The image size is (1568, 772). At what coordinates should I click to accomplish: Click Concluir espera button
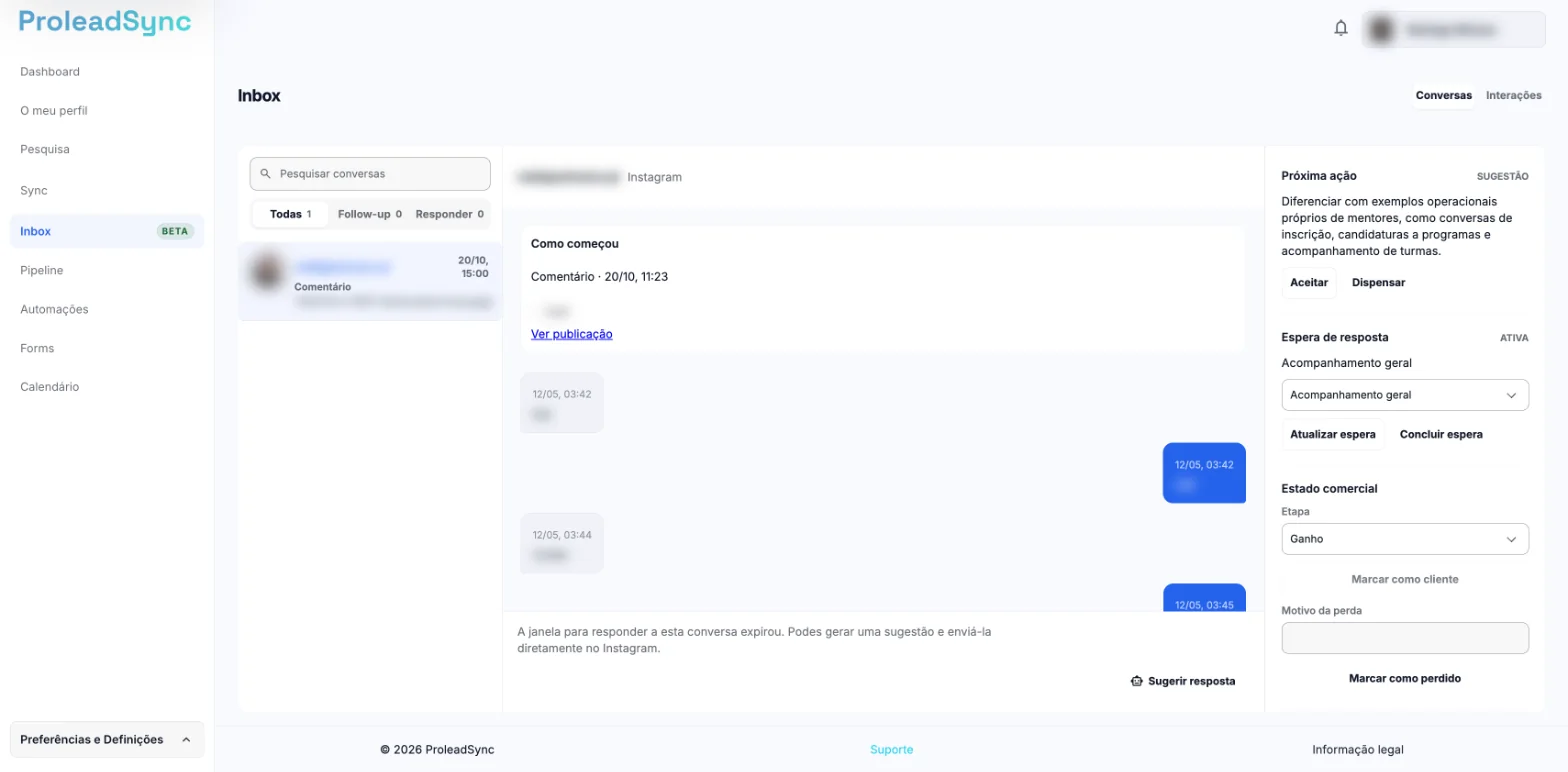tap(1441, 435)
